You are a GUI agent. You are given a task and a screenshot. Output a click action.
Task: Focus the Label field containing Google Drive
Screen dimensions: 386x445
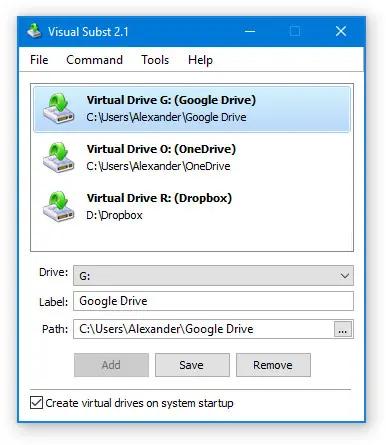213,301
